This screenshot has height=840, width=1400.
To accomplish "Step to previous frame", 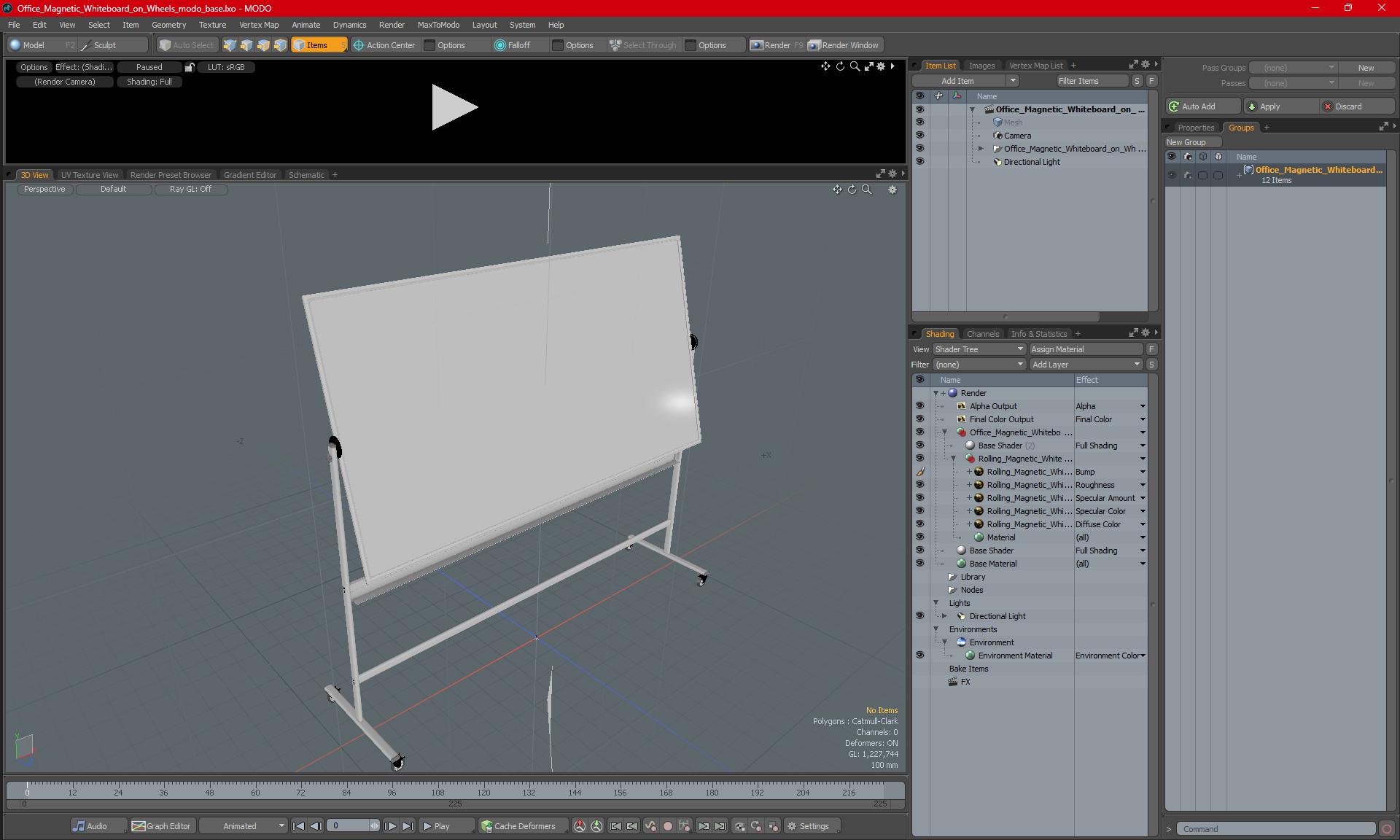I will click(316, 826).
